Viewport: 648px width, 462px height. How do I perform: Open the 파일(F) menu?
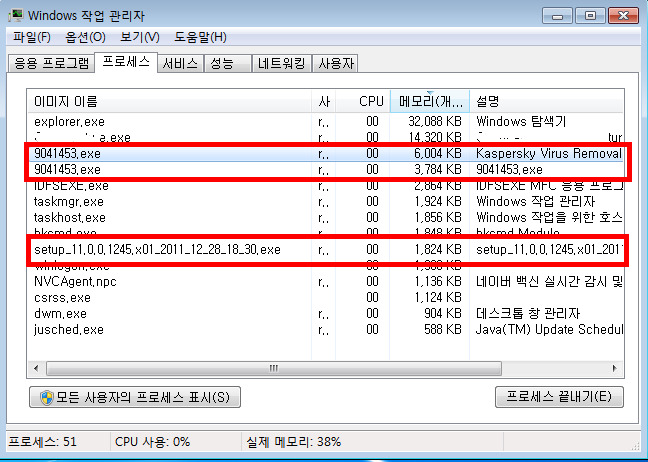click(32, 38)
